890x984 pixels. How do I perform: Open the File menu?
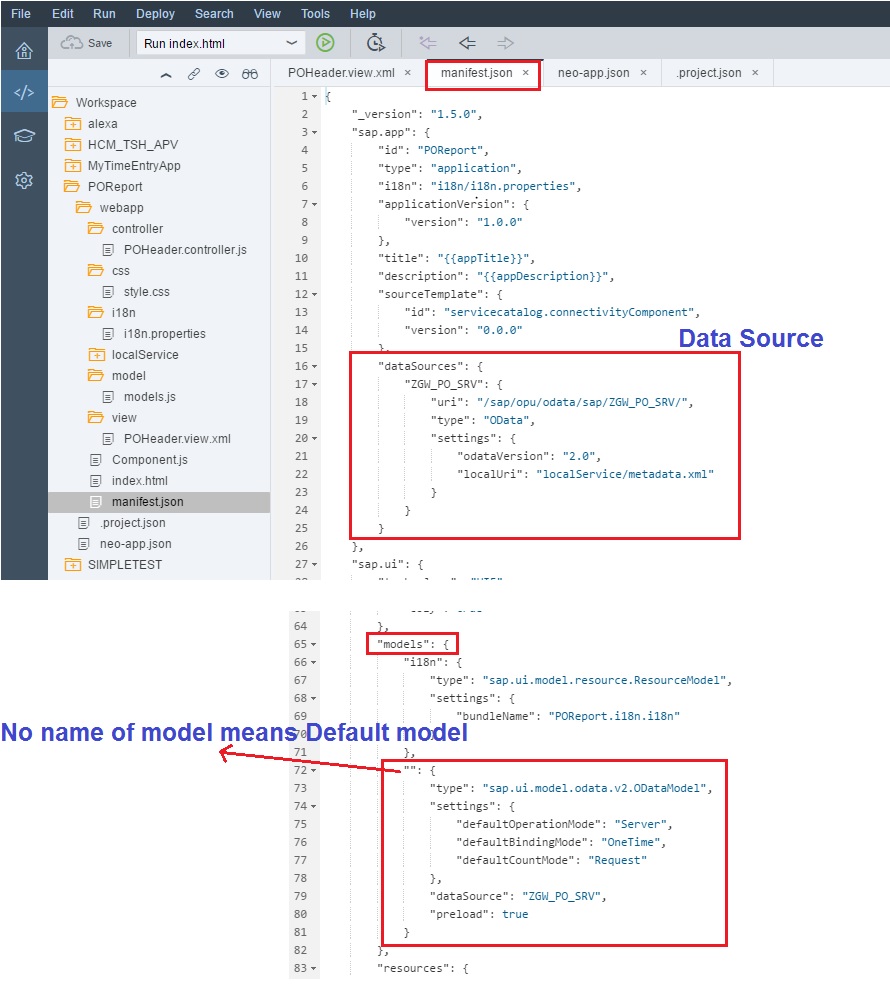(x=21, y=13)
